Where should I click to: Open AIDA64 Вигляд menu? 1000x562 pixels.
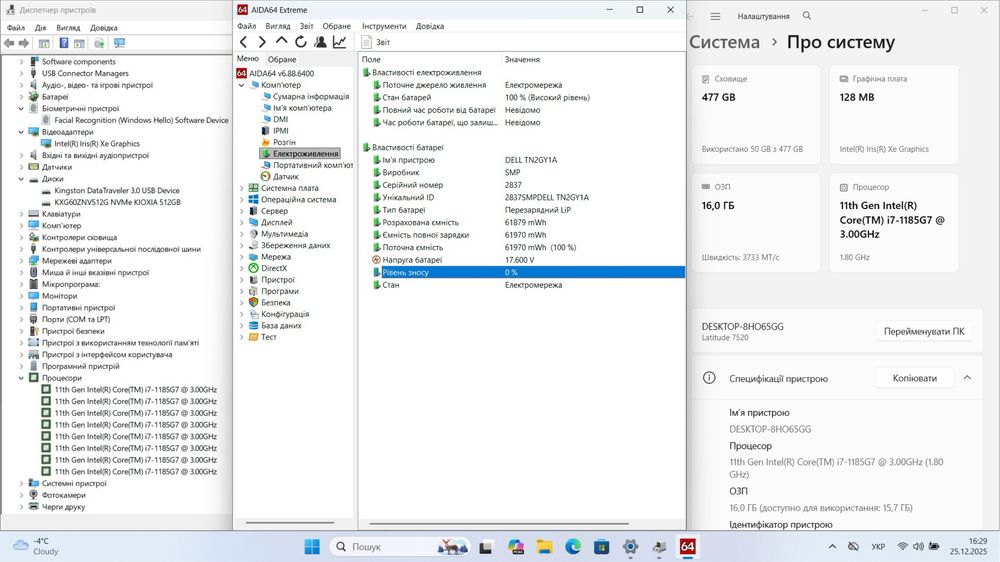277,26
